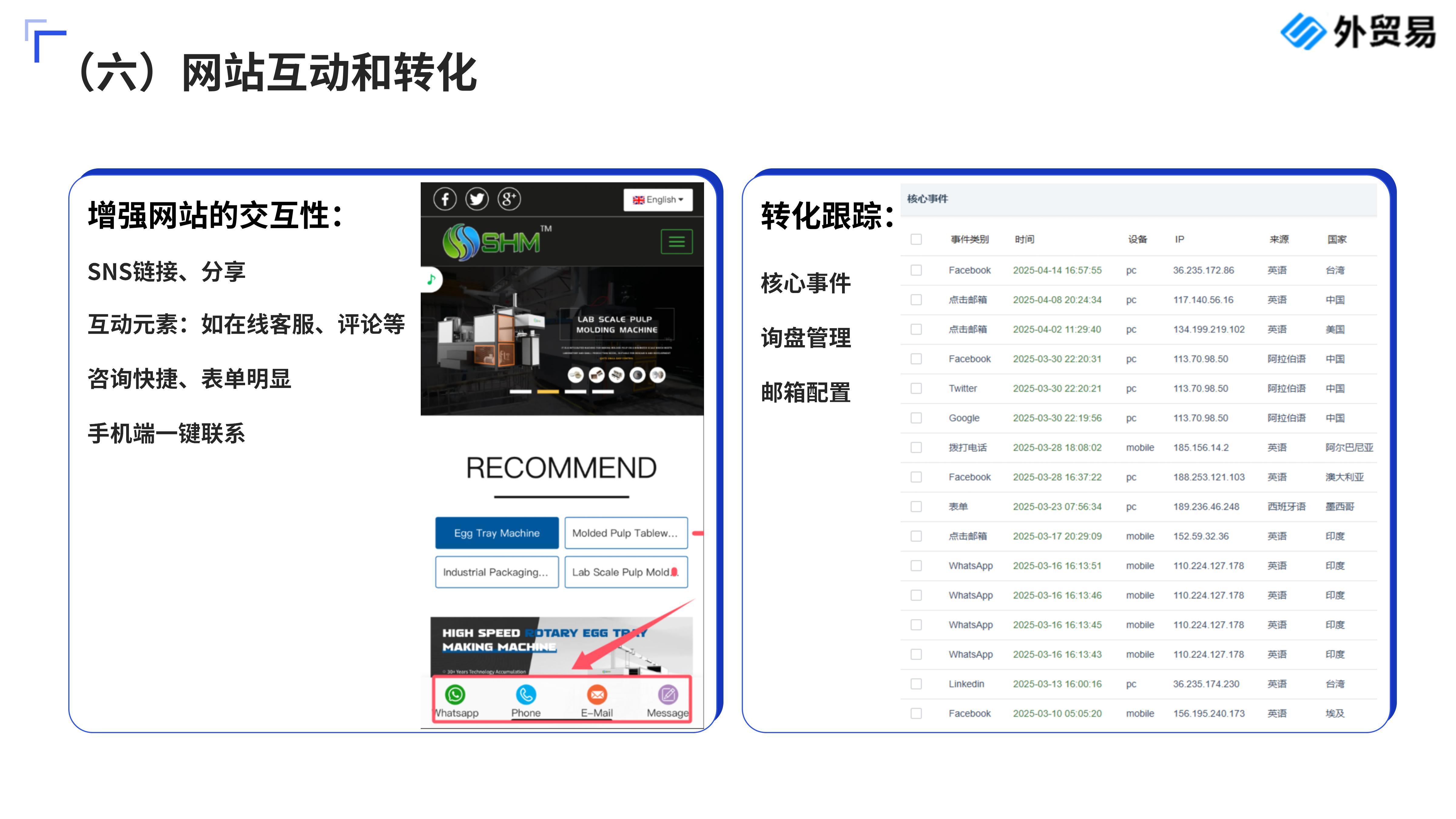Viewport: 1456px width, 819px height.
Task: Click the 来源 column header
Action: point(1279,239)
